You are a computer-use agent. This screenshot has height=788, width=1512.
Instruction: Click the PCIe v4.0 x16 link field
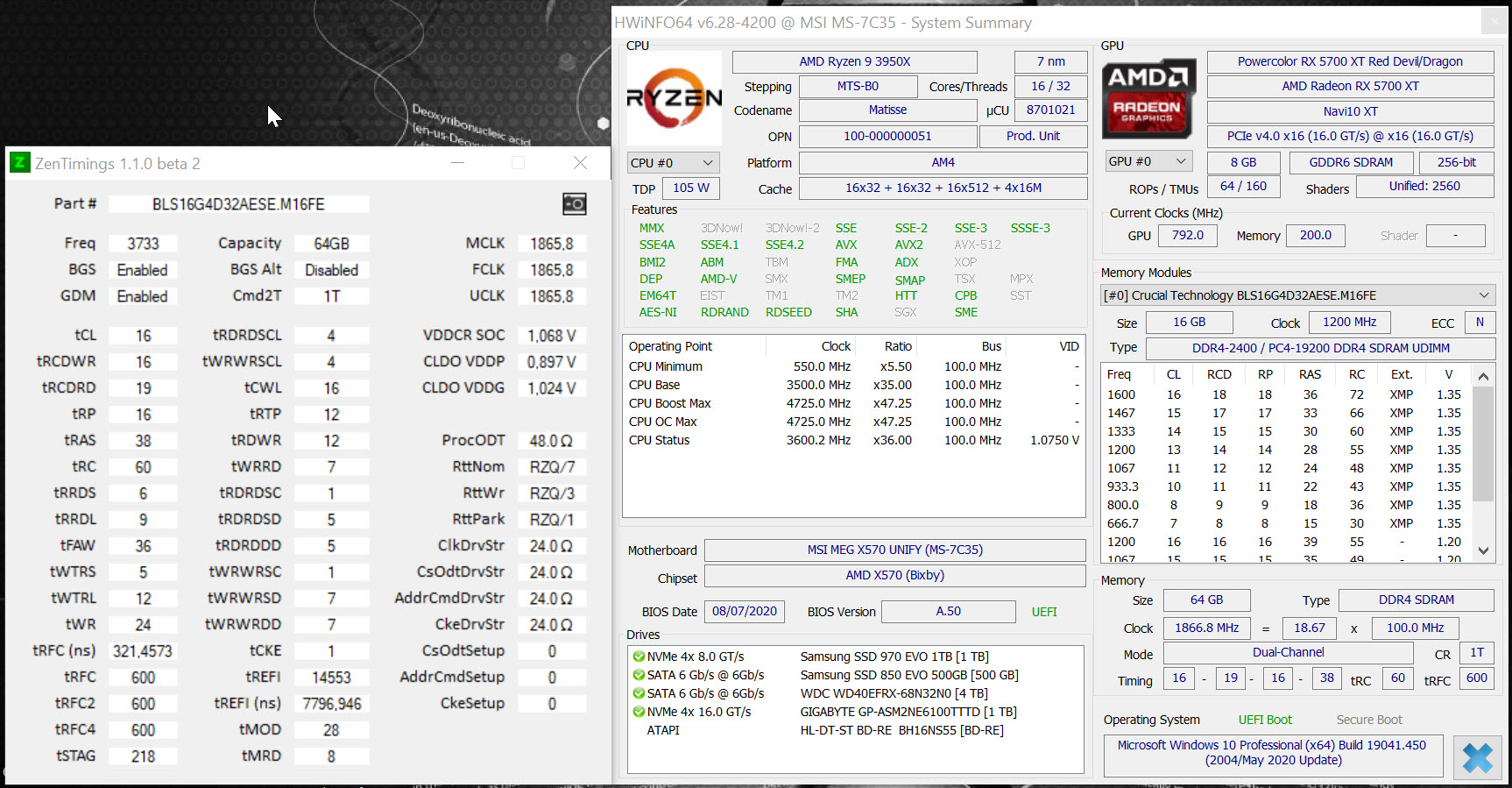click(1350, 136)
